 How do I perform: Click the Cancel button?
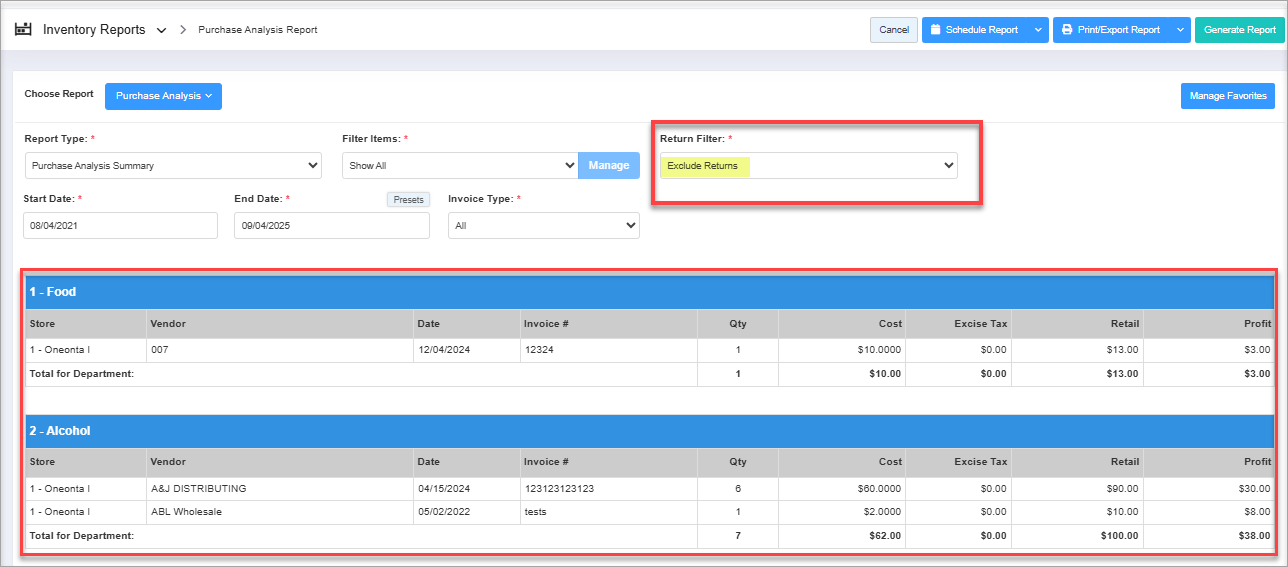tap(893, 30)
